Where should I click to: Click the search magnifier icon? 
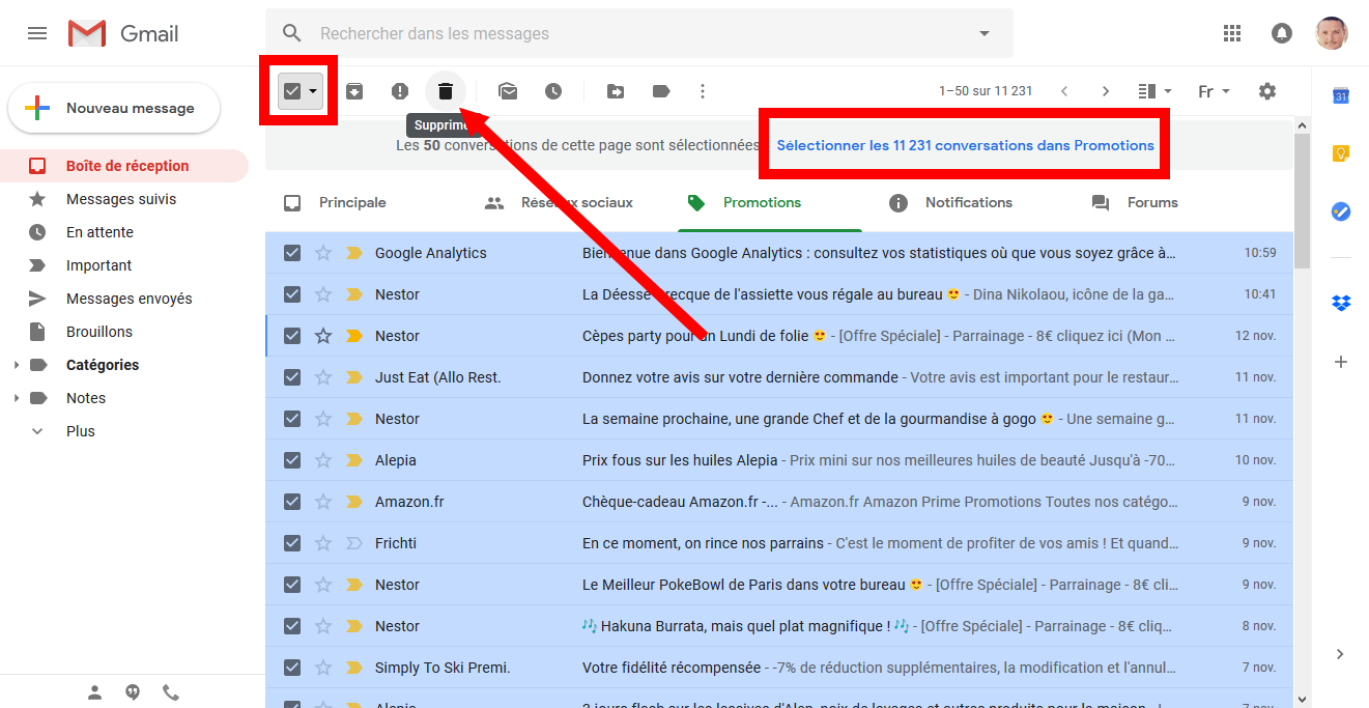click(292, 33)
